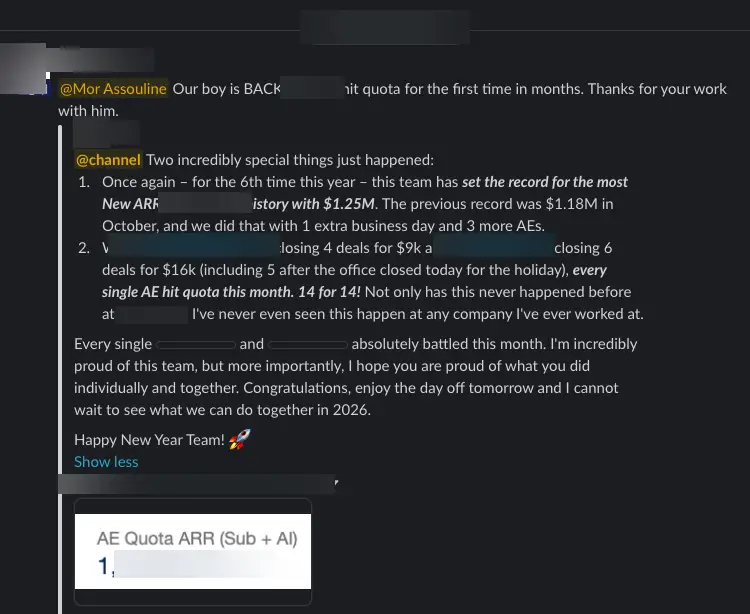Open the AE Quota ARR image preview
This screenshot has height=614, width=750.
[193, 551]
